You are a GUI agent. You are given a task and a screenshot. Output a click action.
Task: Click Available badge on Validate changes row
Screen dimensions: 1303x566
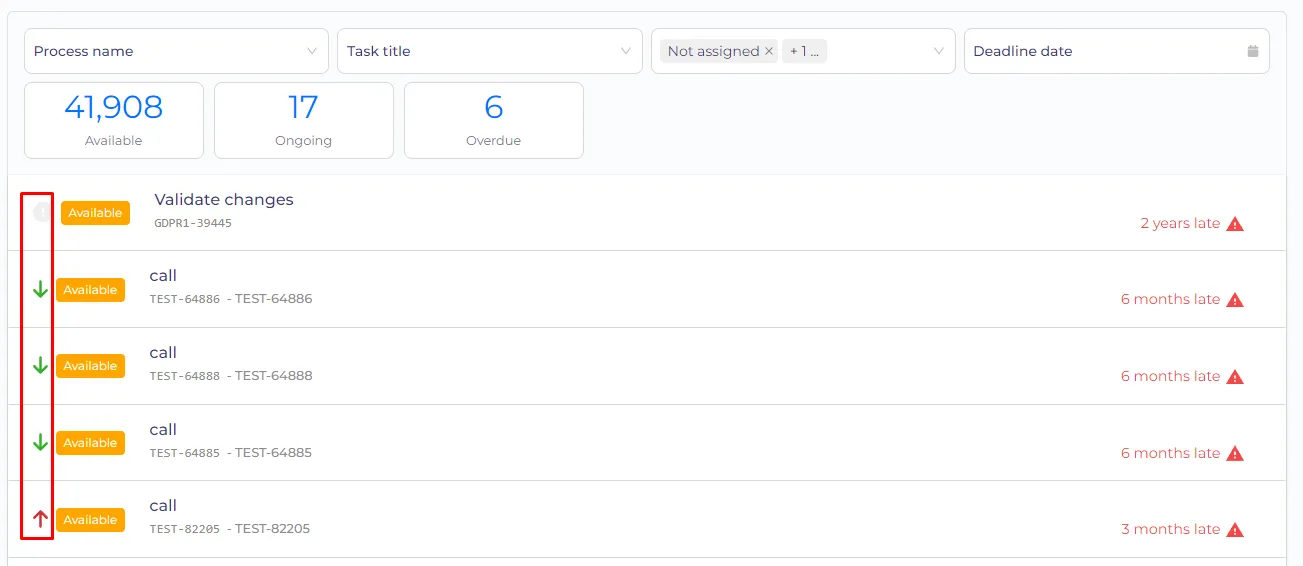[95, 213]
